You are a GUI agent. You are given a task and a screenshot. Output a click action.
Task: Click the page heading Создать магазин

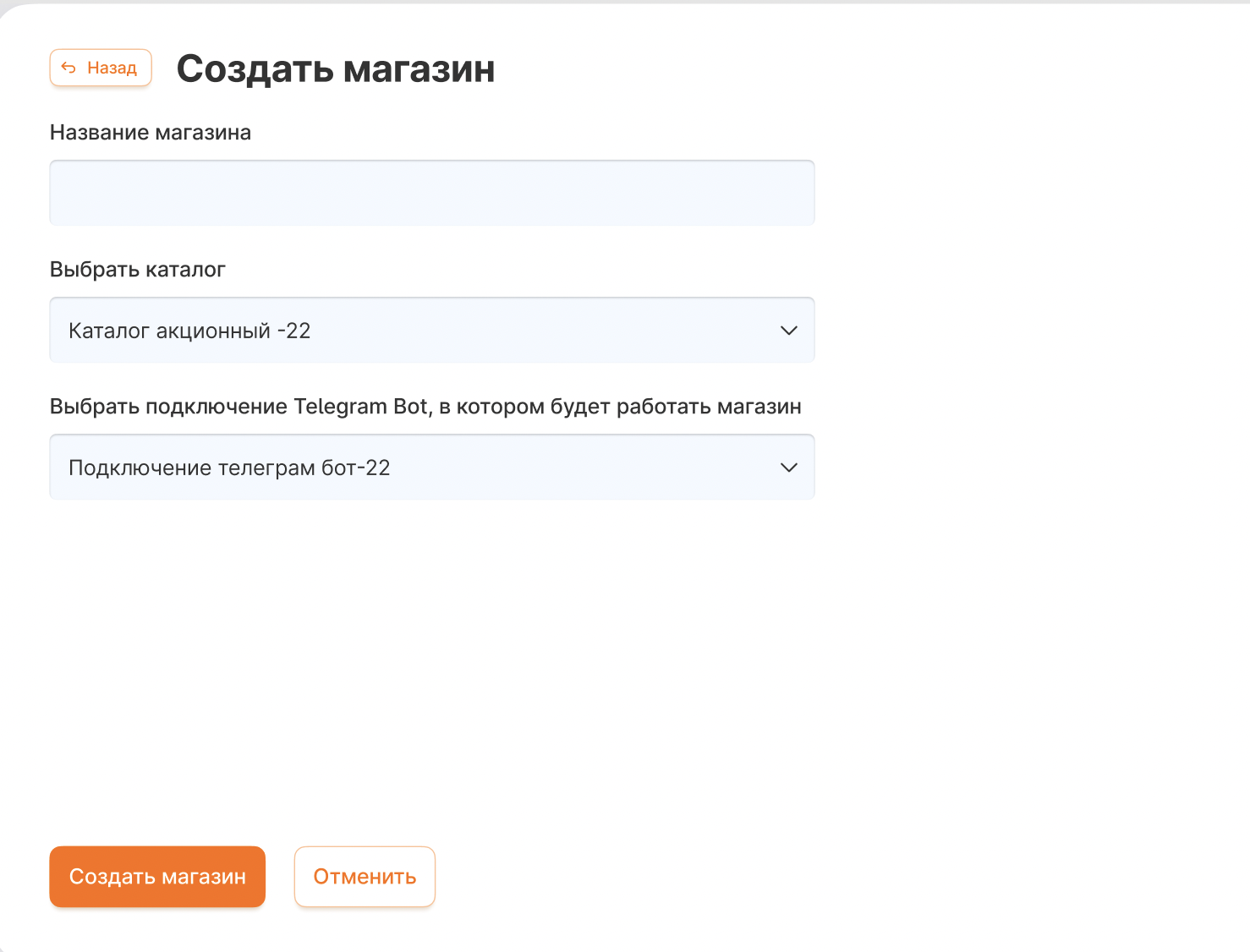pos(335,68)
